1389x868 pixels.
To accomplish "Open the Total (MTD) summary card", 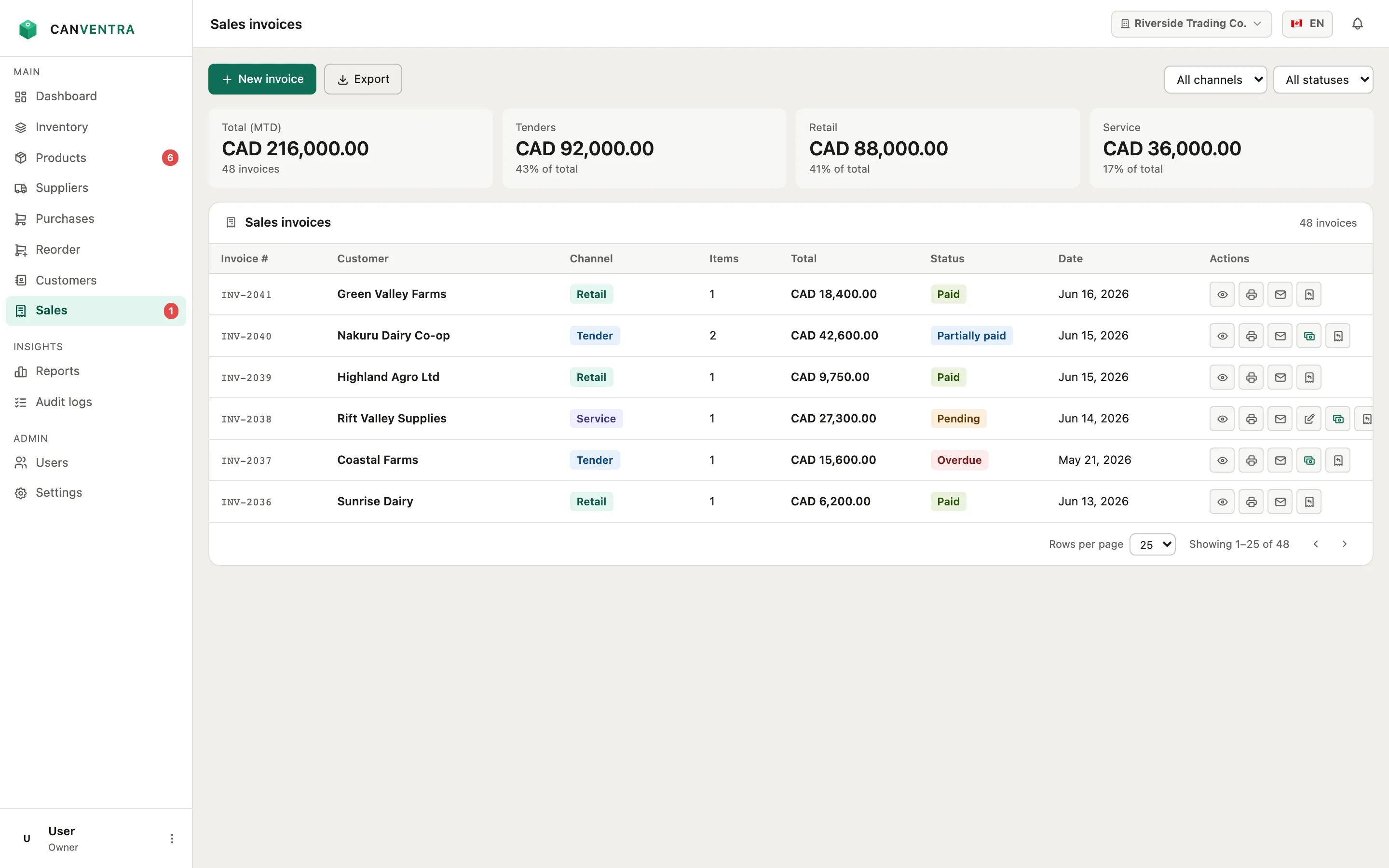I will 351,148.
